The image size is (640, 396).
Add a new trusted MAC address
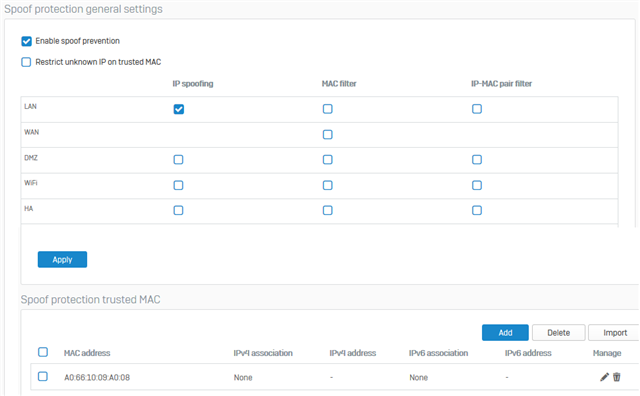point(505,333)
